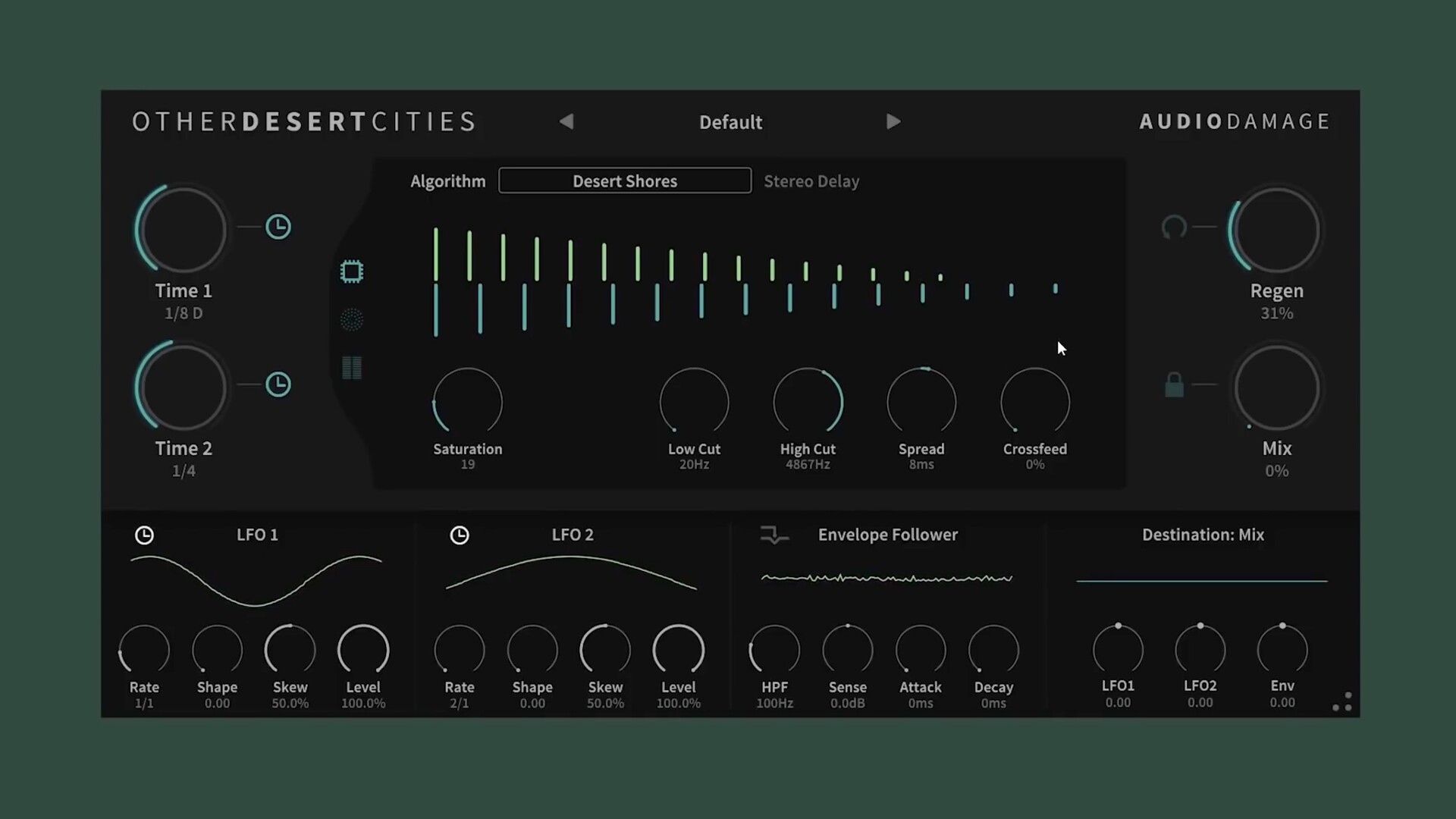1456x819 pixels.
Task: Click the Crossfeed knob
Action: click(1036, 402)
